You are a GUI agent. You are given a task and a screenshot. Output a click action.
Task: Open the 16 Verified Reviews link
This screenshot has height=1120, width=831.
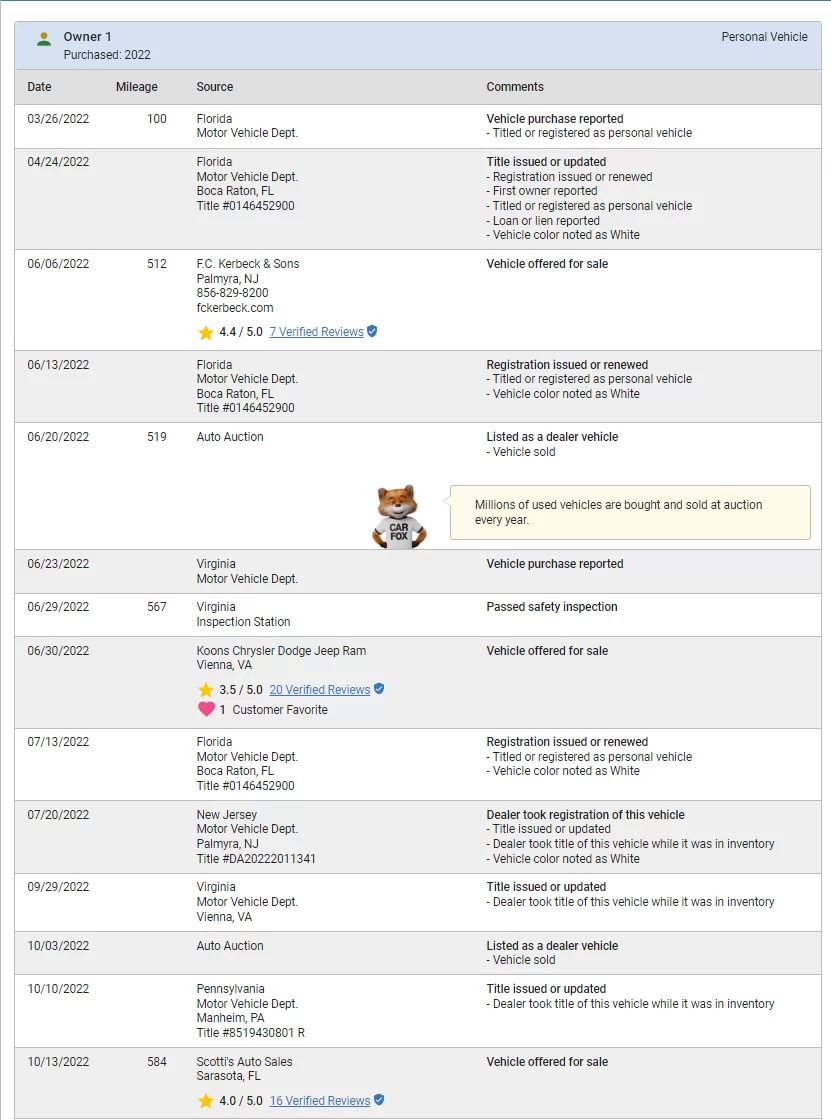(319, 1101)
